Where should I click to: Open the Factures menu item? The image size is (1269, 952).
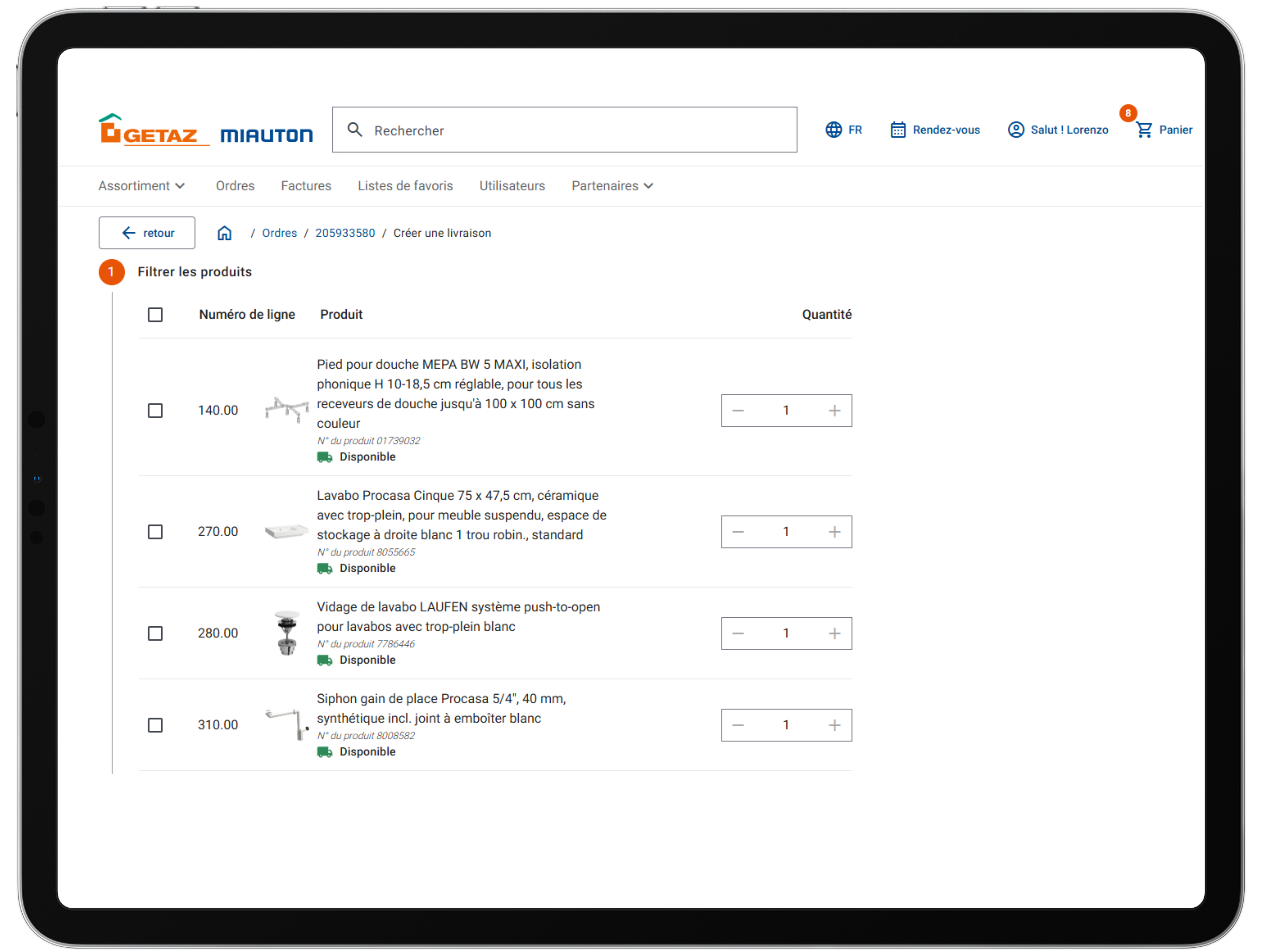[x=306, y=186]
